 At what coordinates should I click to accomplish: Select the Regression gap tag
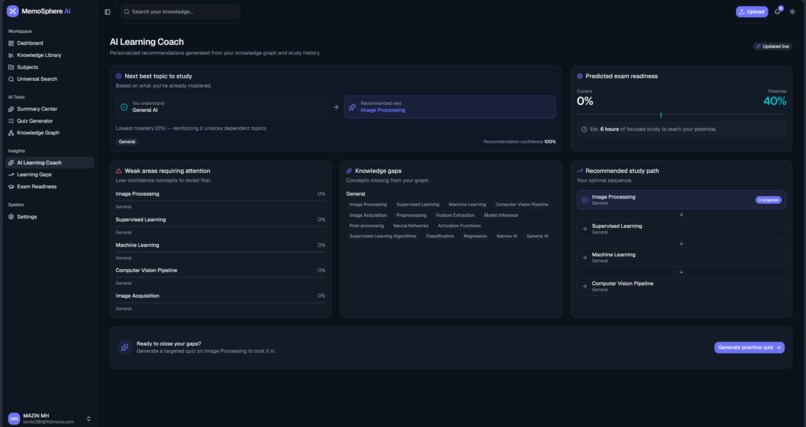pyautogui.click(x=475, y=236)
